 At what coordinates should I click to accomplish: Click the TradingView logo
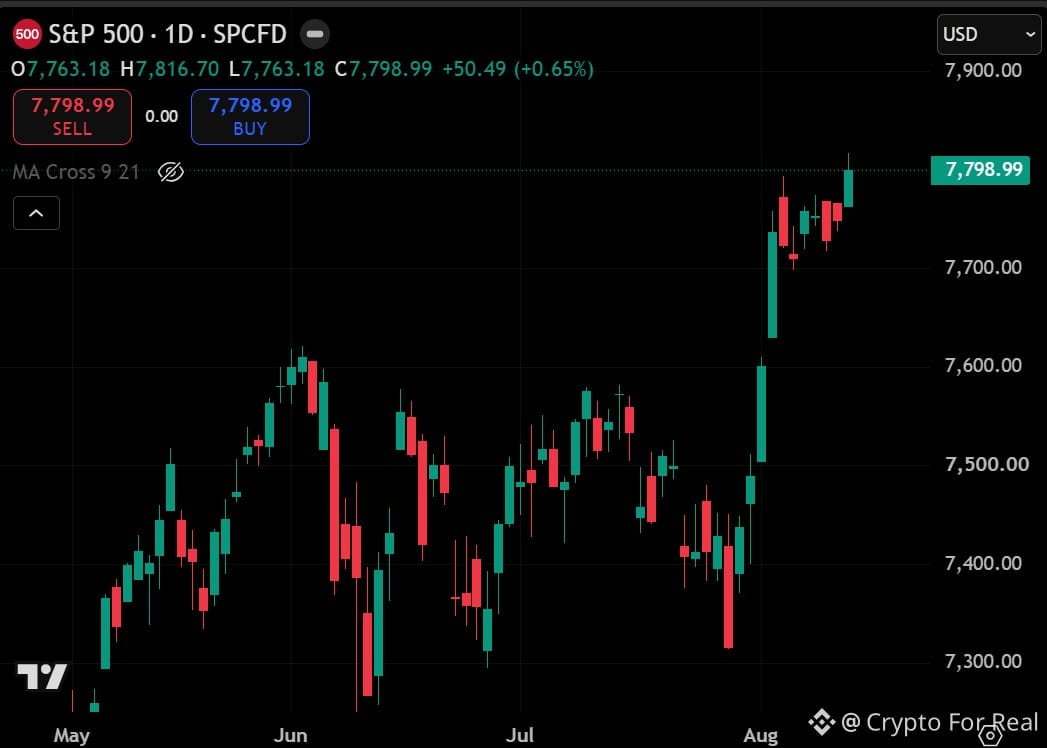point(41,677)
